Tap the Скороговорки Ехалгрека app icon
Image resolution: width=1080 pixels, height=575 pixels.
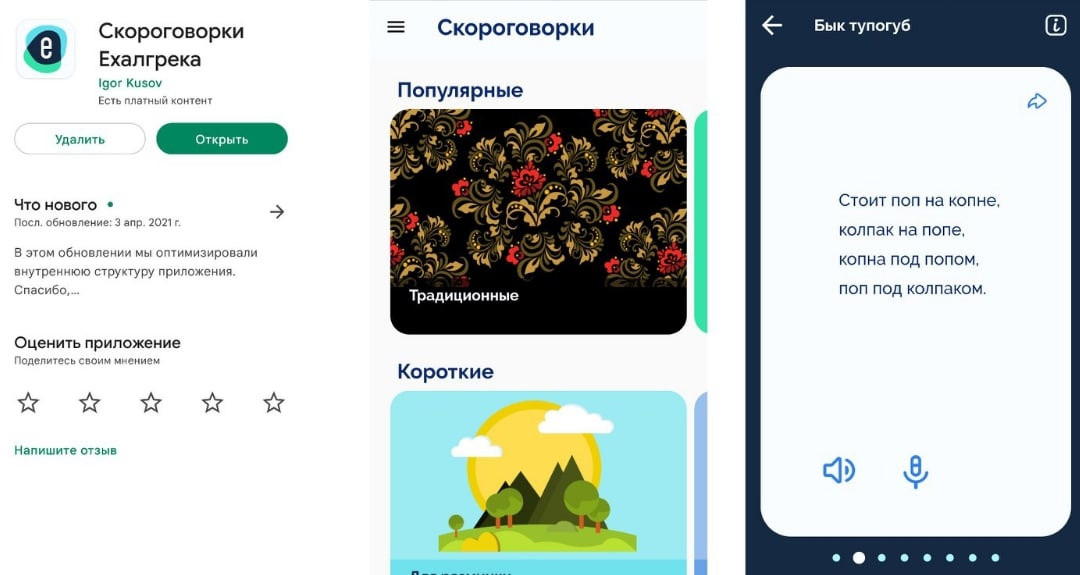coord(45,49)
